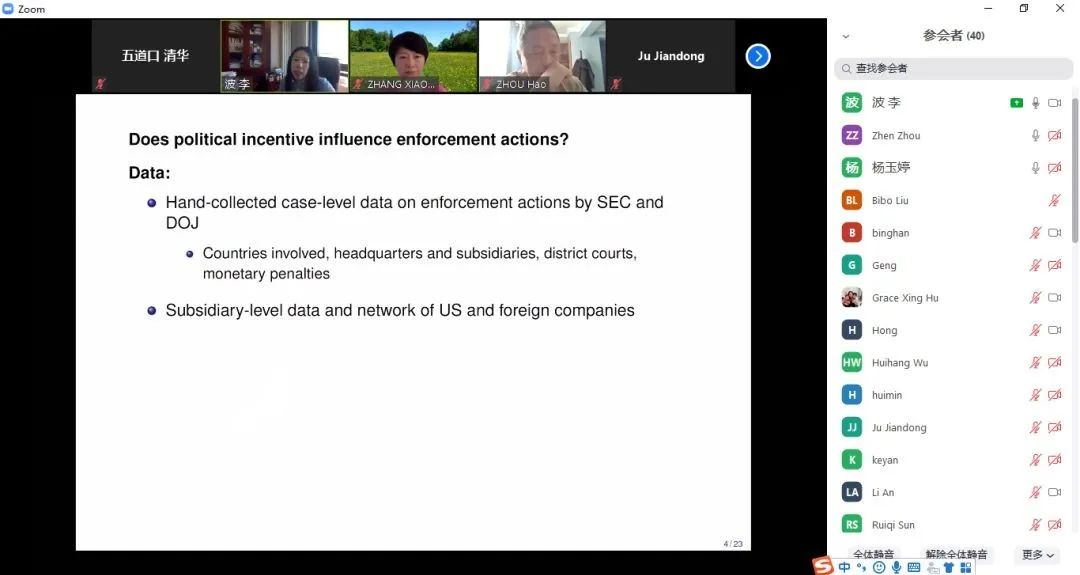This screenshot has height=575, width=1080.
Task: Click Hong's muted microphone icon
Action: [x=1036, y=331]
